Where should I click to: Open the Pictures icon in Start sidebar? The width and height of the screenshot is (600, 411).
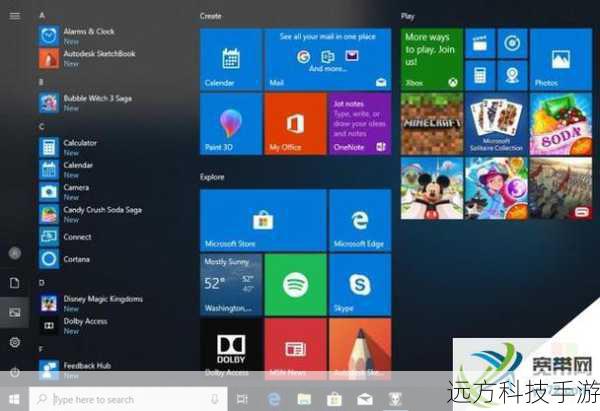15,313
